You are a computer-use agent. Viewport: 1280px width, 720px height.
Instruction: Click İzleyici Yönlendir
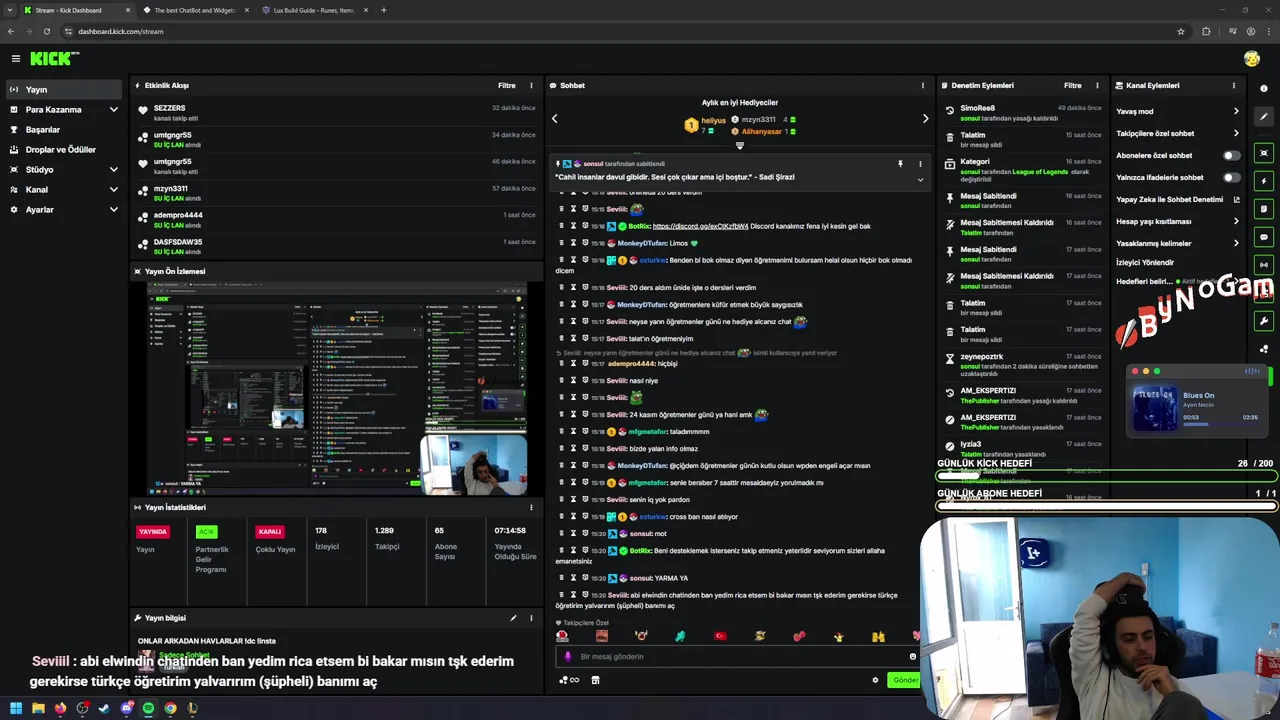(x=1145, y=262)
